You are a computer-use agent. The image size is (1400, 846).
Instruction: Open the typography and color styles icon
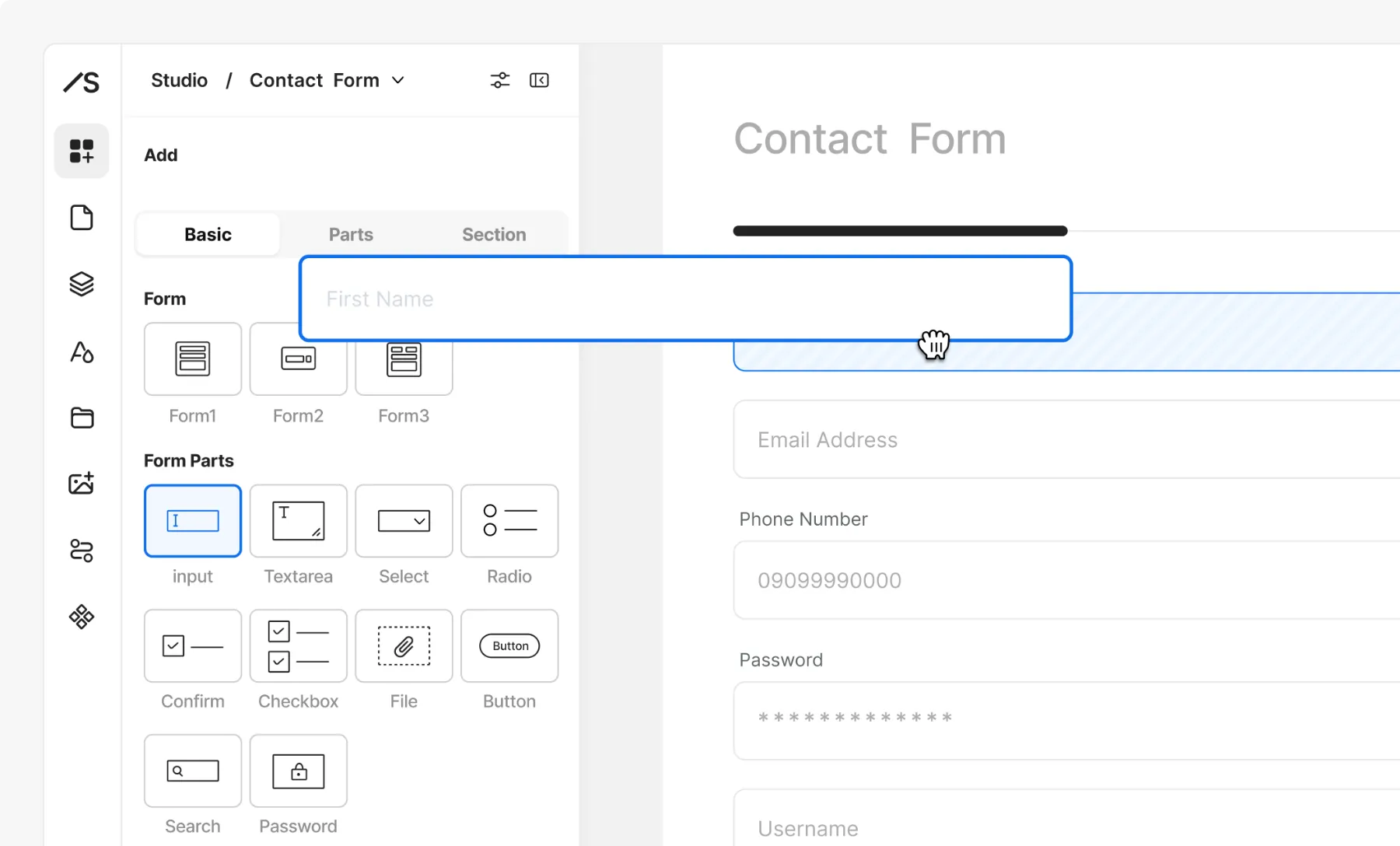(x=82, y=352)
